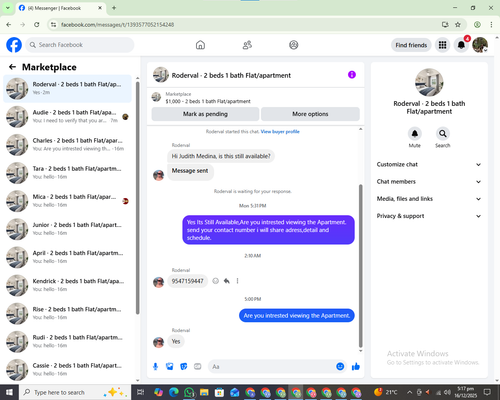500x400 pixels.
Task: Click the address bar URL
Action: [x=117, y=25]
